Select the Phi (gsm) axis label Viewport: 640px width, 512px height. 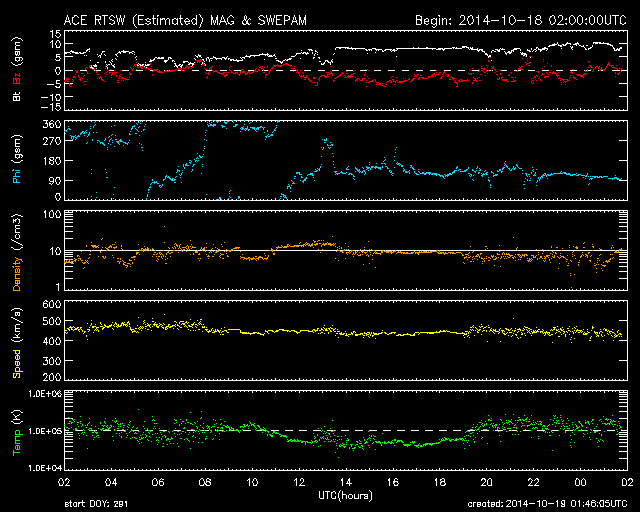coord(17,160)
